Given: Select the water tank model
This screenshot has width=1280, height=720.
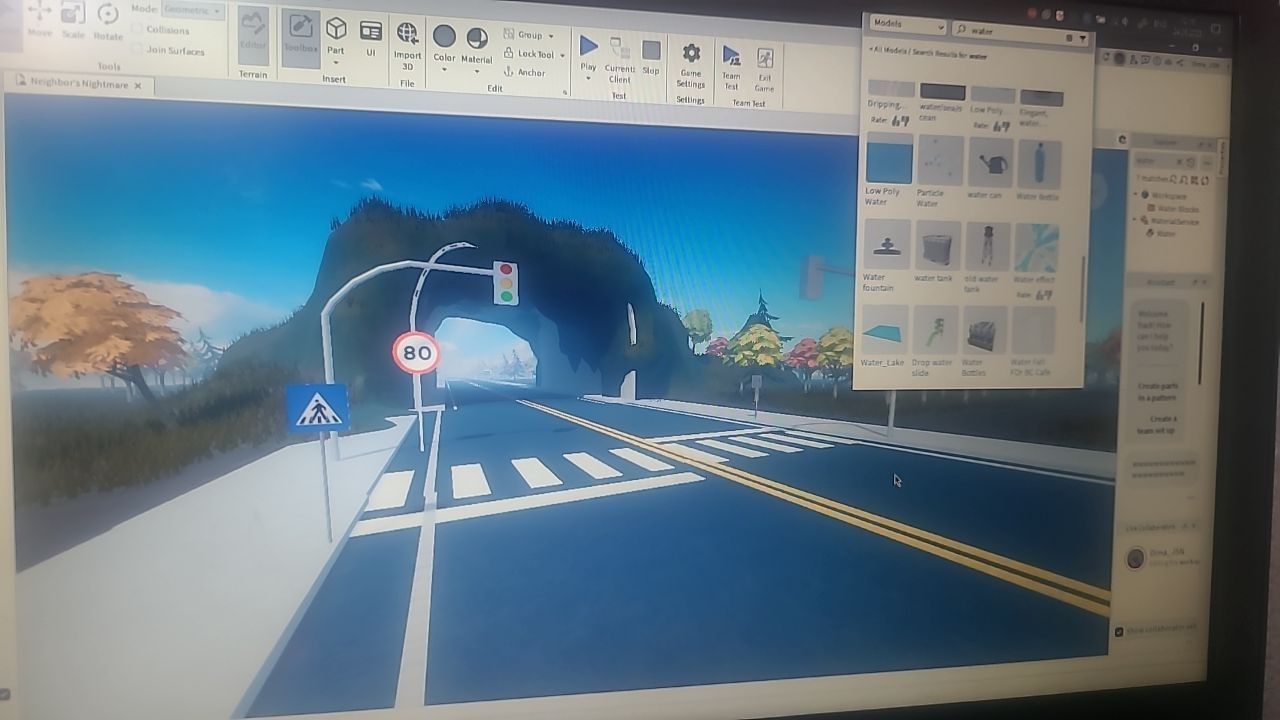Looking at the screenshot, I should point(937,252).
